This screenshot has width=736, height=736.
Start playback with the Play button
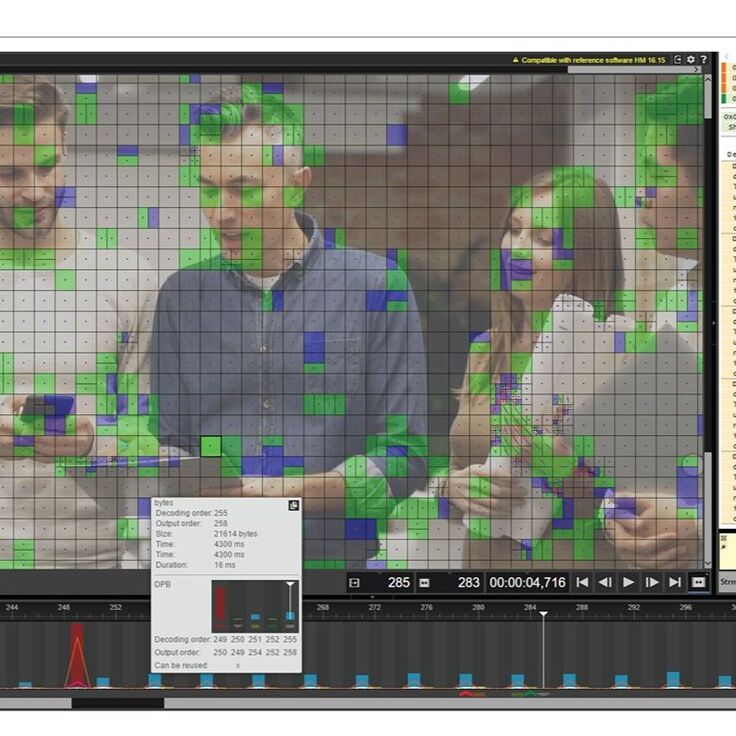(x=628, y=583)
